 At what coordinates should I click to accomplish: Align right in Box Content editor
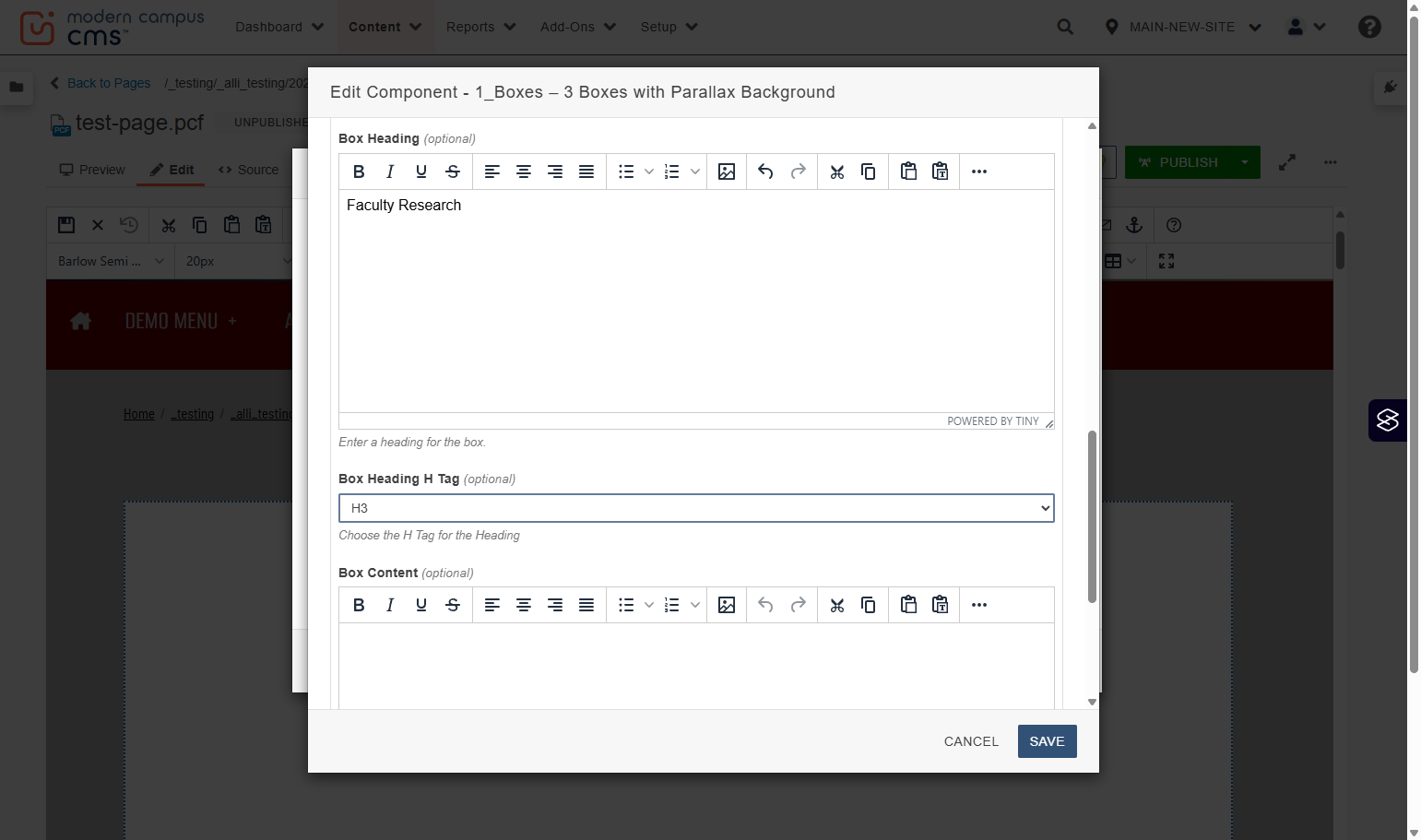point(555,605)
